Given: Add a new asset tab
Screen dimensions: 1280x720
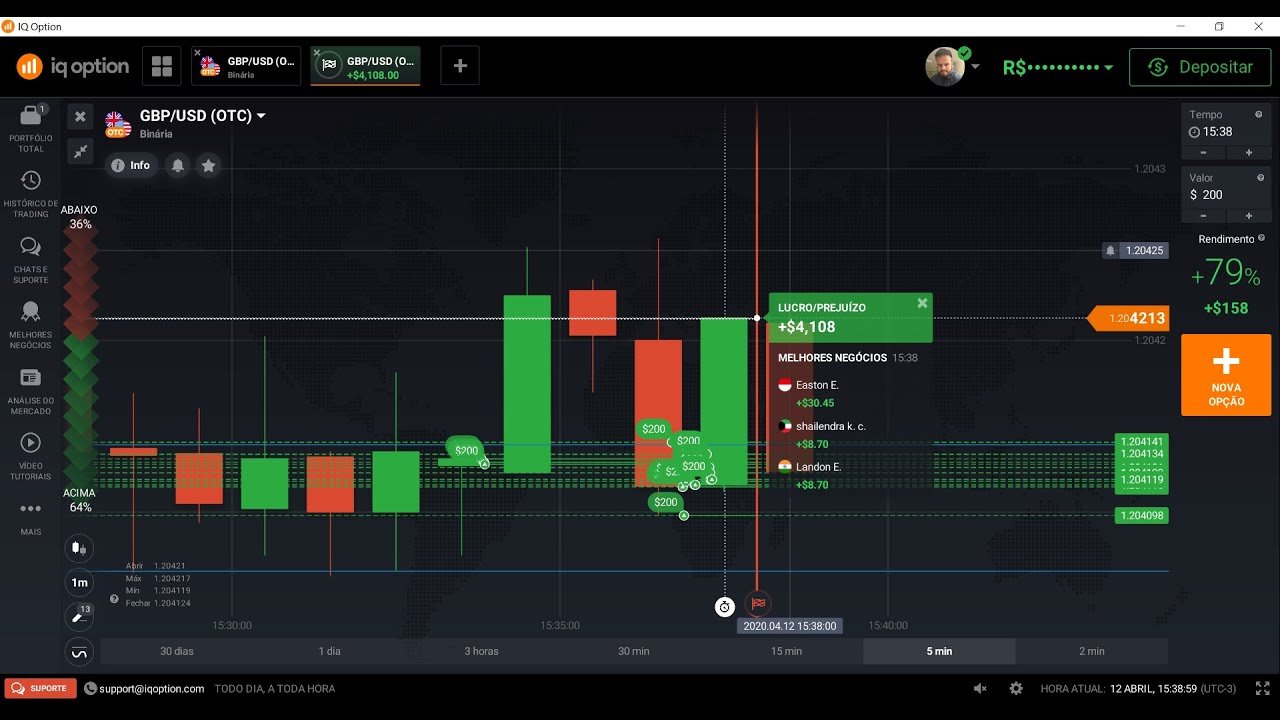Looking at the screenshot, I should click(460, 67).
